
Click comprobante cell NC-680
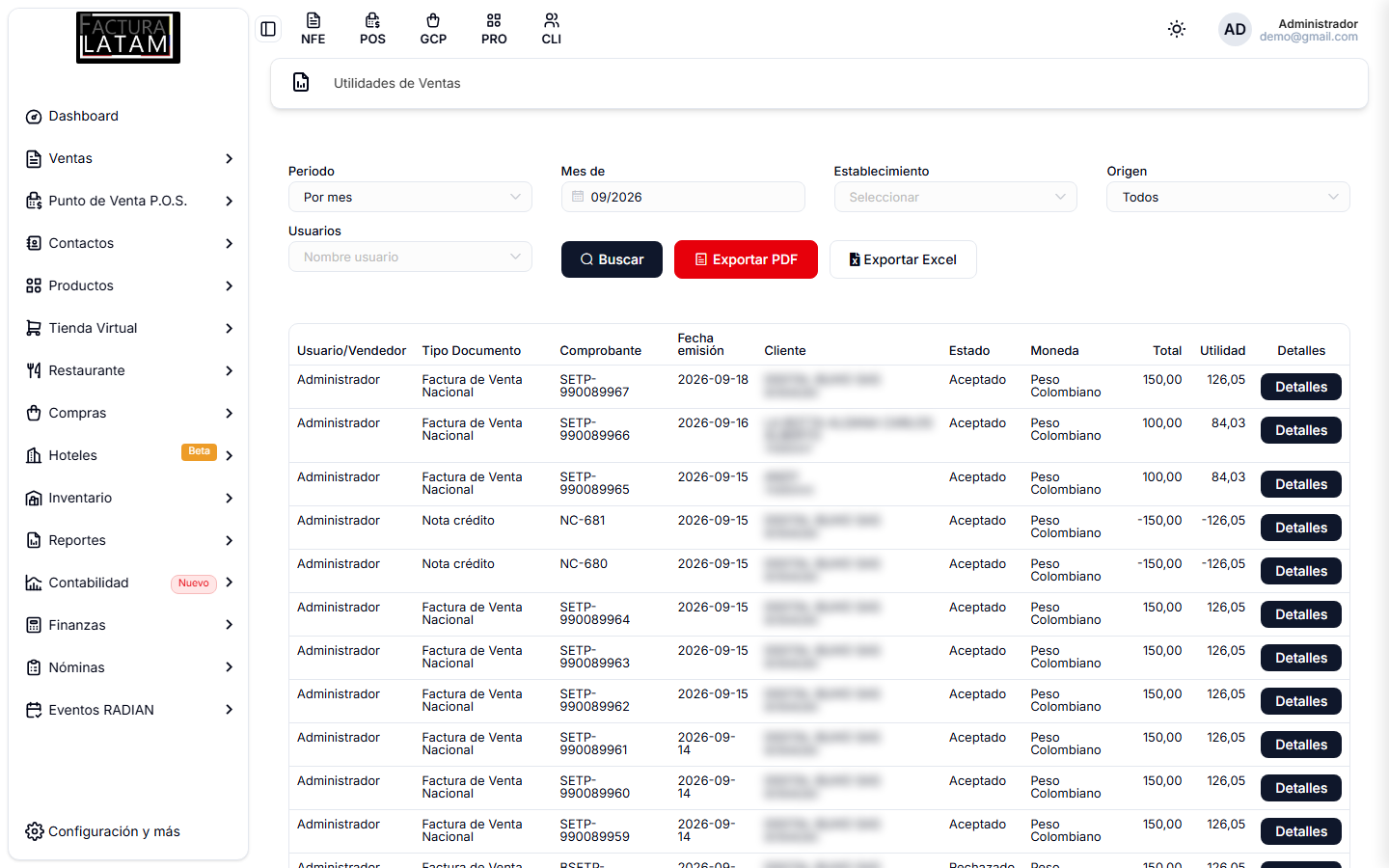(x=584, y=564)
